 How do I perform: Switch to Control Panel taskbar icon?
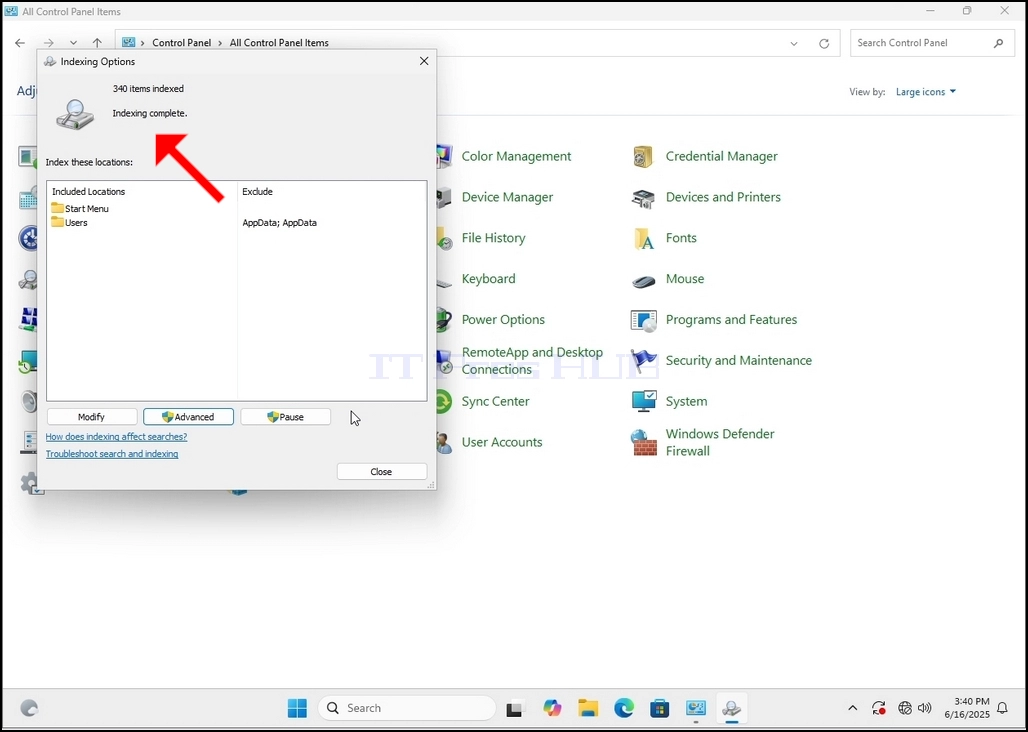click(x=696, y=708)
